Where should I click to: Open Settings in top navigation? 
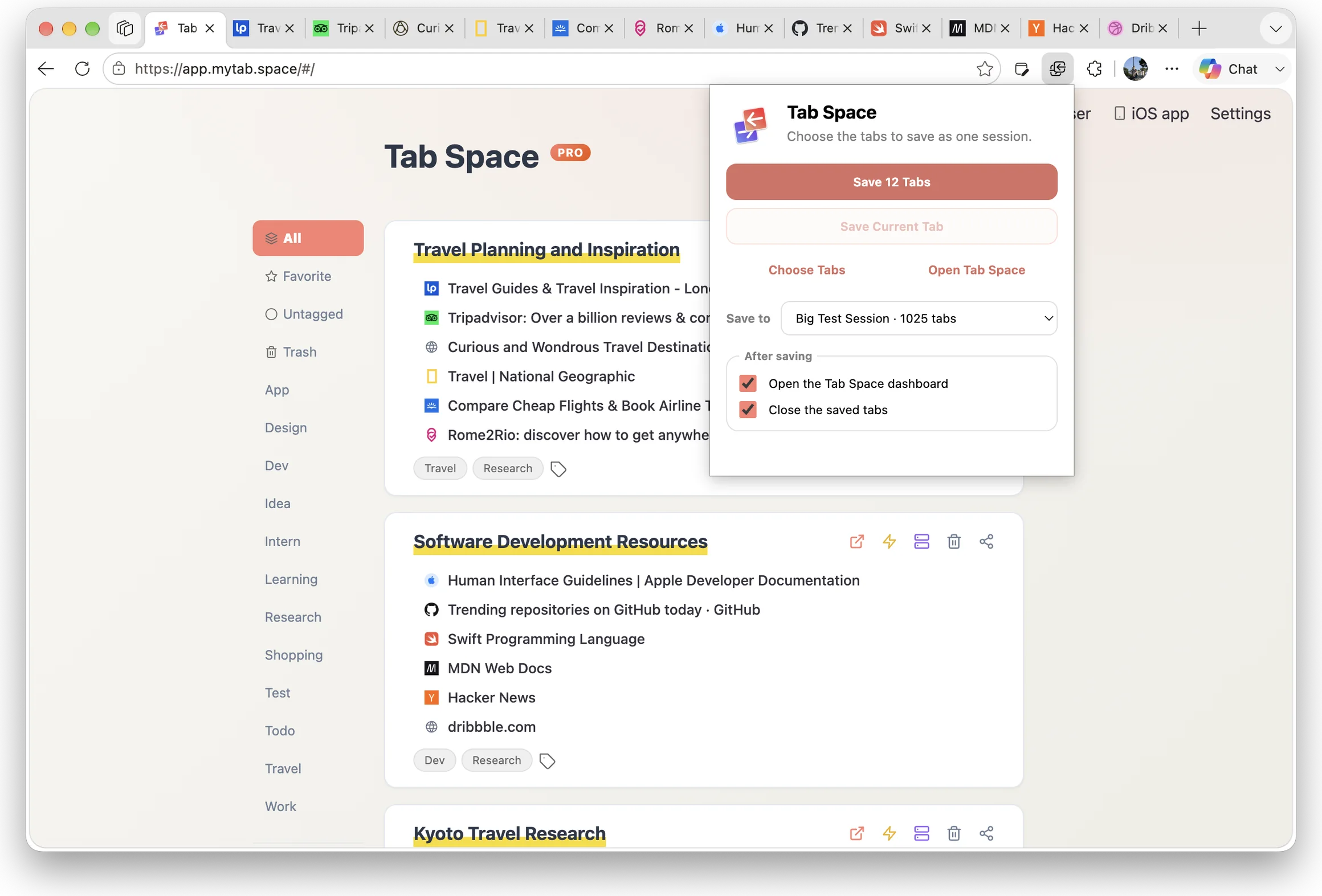(1240, 114)
